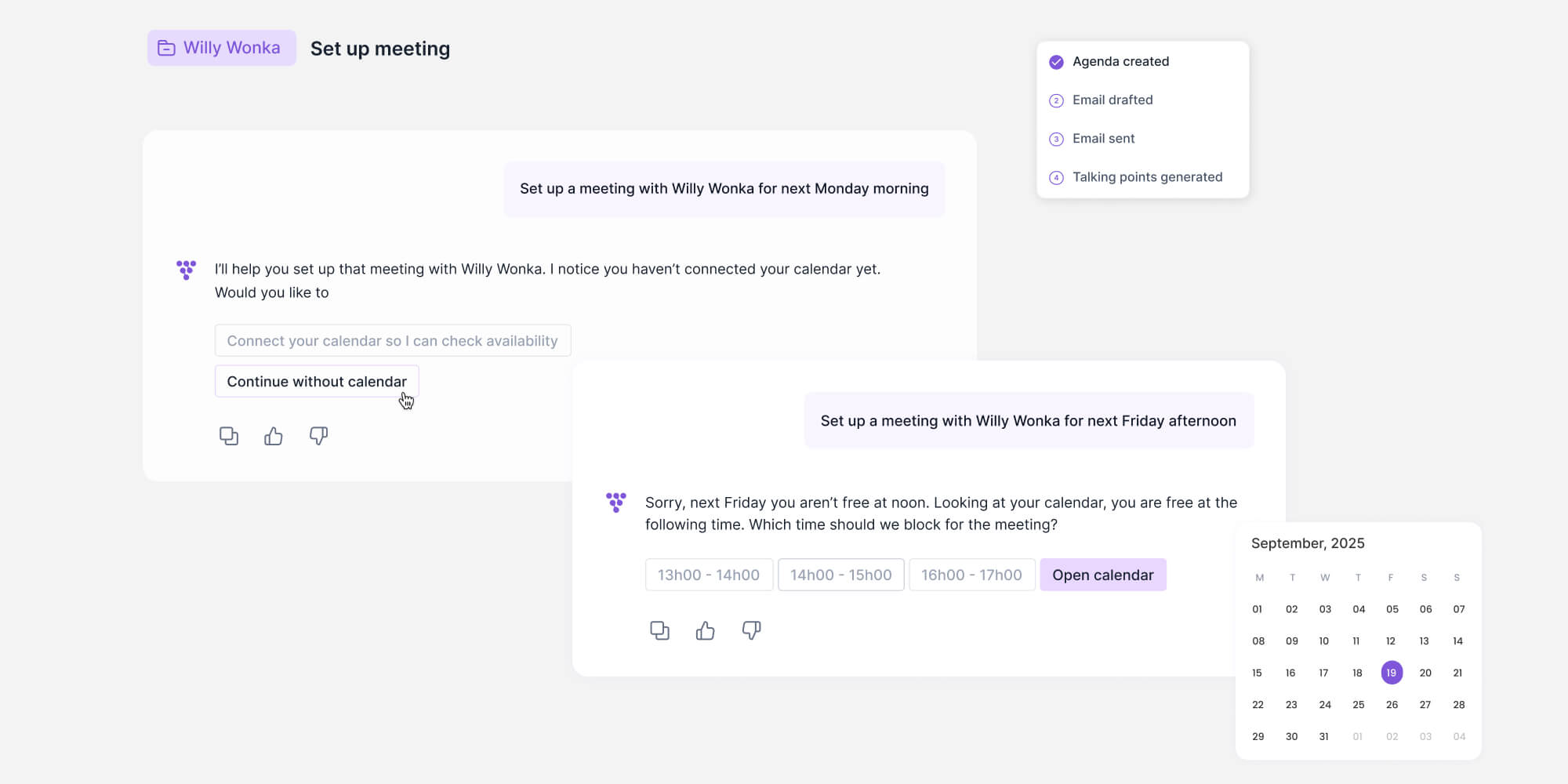Click the folder icon in Willy Wonka tag

166,48
